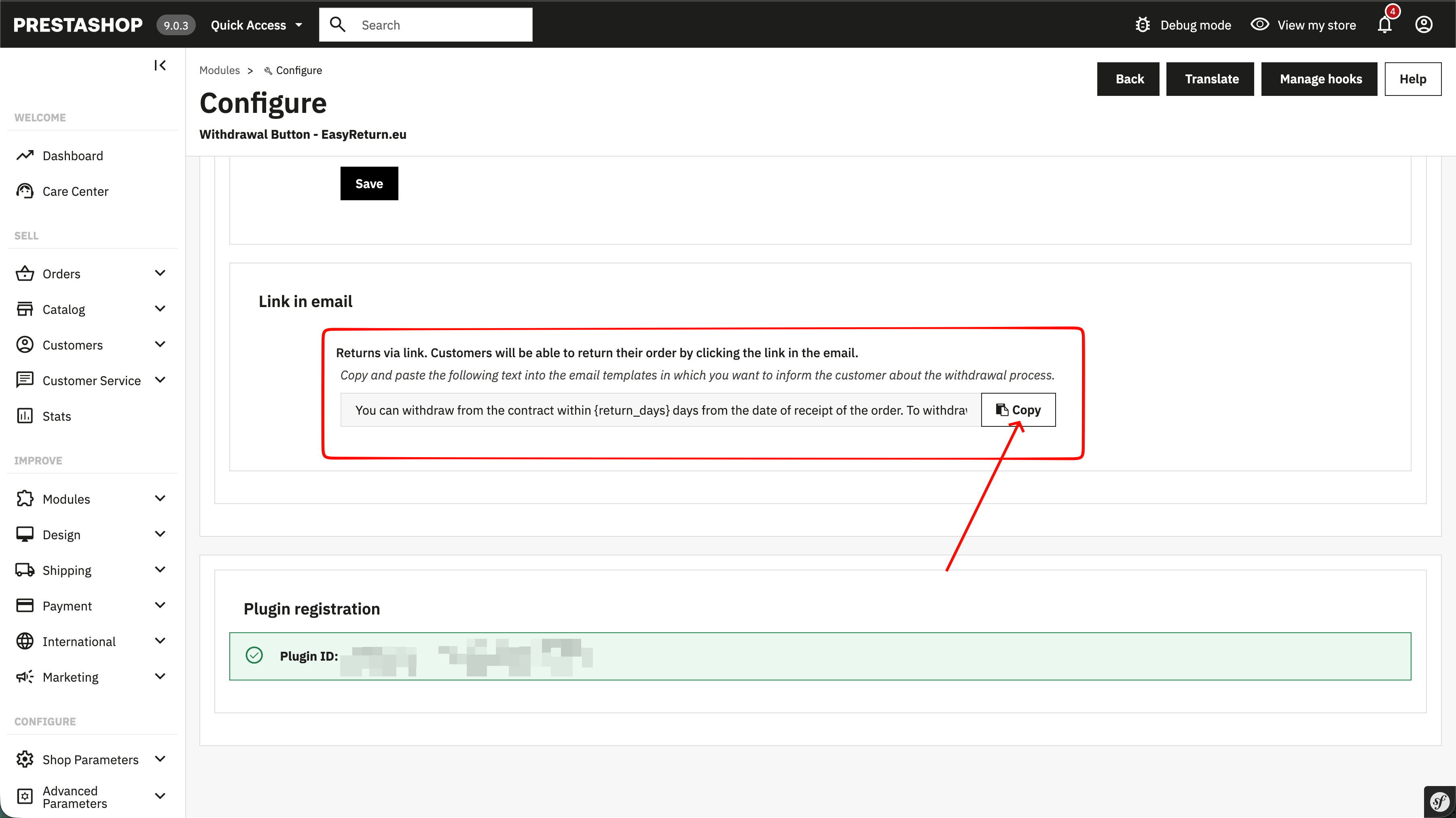Viewport: 1456px width, 818px height.
Task: Click the Dashboard trend icon
Action: [x=25, y=155]
